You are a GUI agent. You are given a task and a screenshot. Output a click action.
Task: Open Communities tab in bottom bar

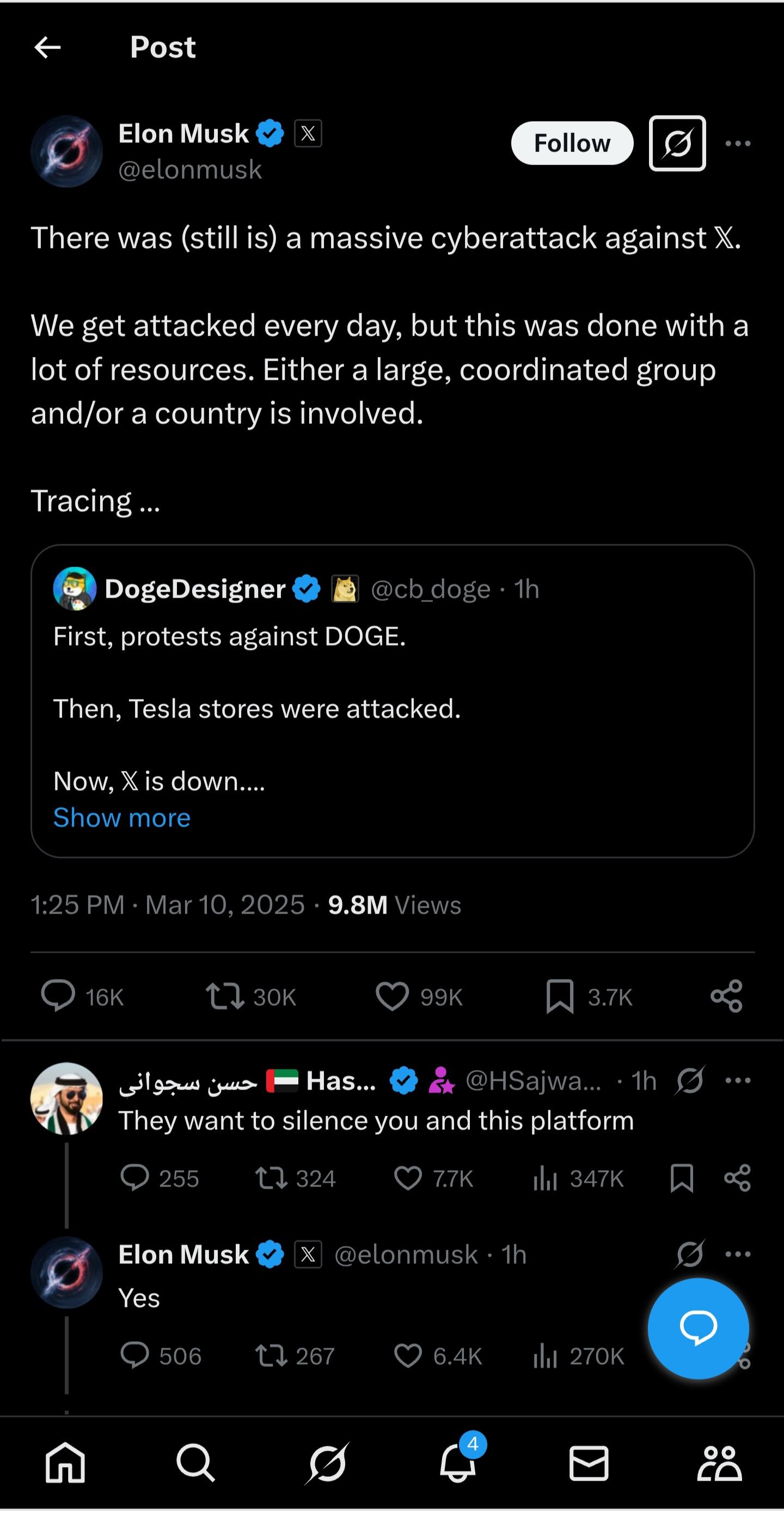click(719, 1463)
